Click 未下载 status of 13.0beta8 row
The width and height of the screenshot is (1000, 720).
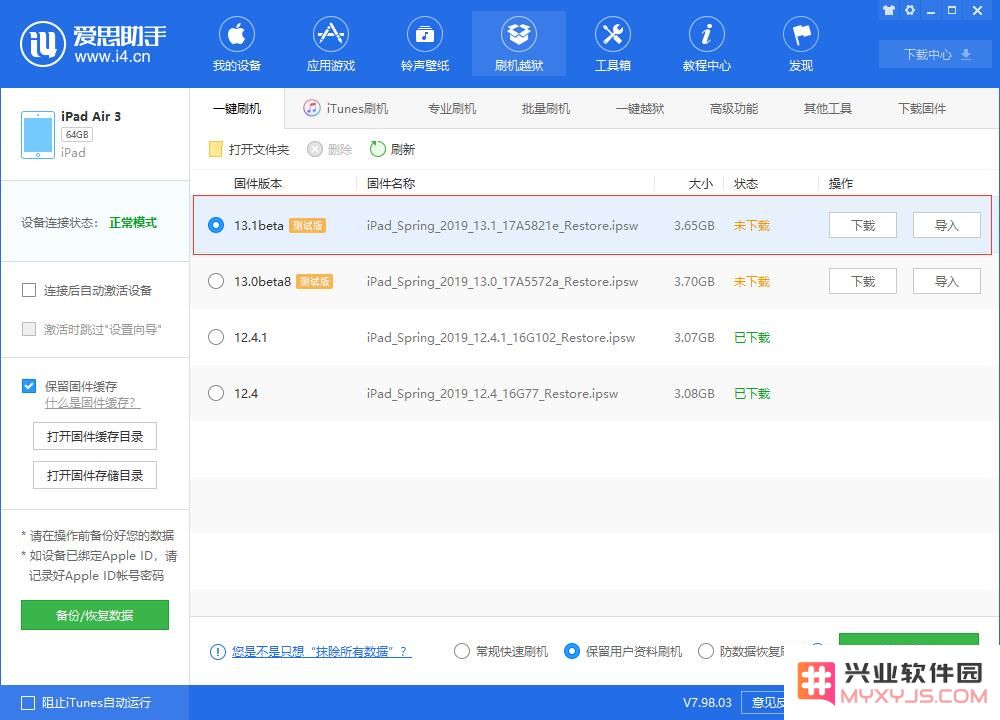coord(752,281)
